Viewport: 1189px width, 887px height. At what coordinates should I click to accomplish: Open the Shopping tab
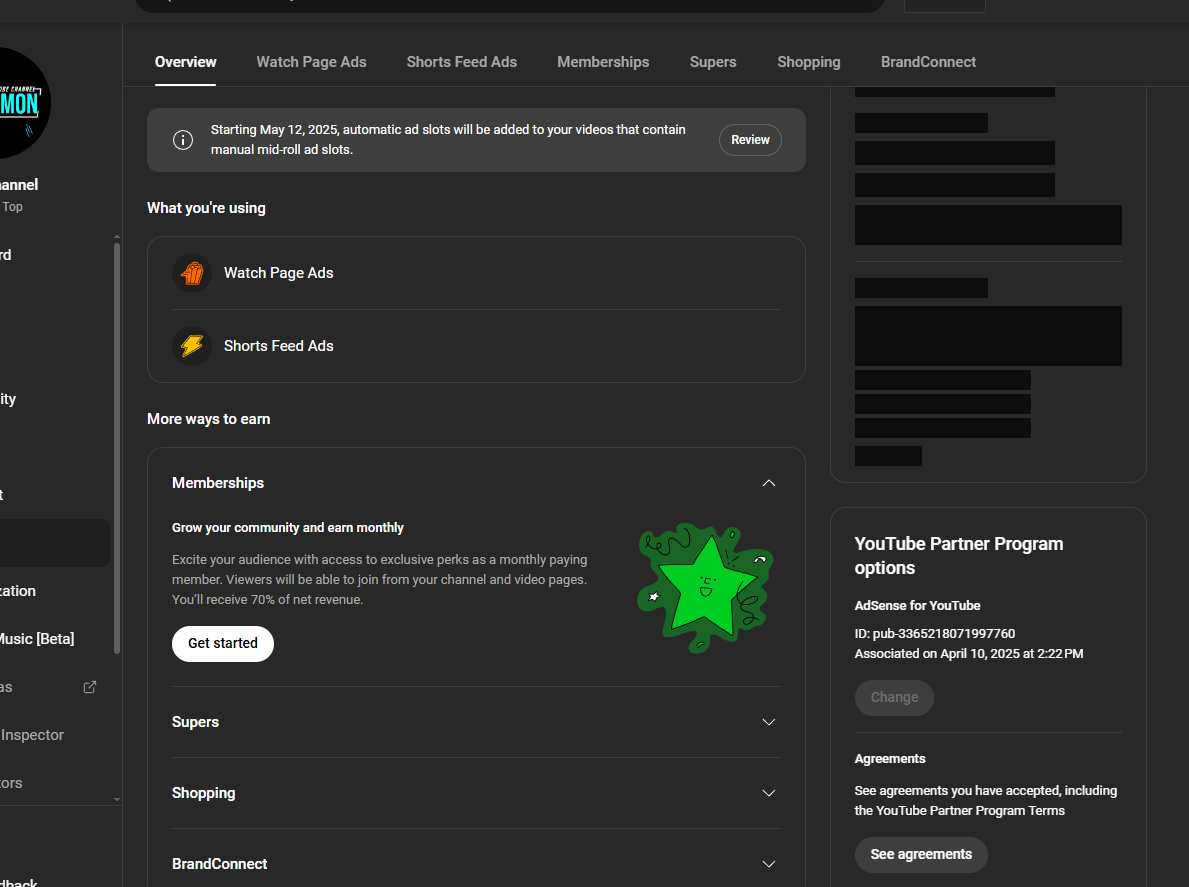pos(808,62)
